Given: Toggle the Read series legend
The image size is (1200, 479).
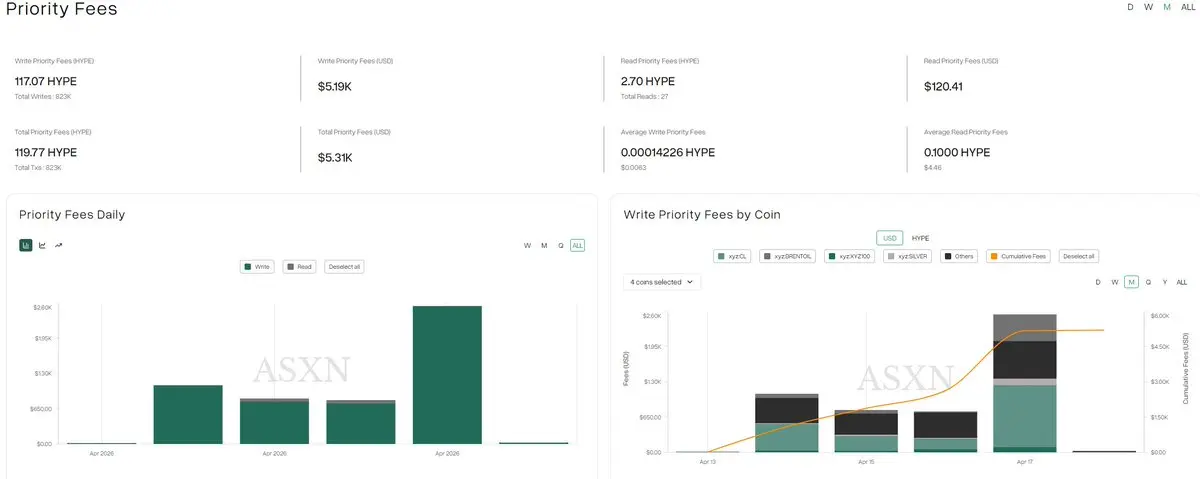Looking at the screenshot, I should coord(299,267).
